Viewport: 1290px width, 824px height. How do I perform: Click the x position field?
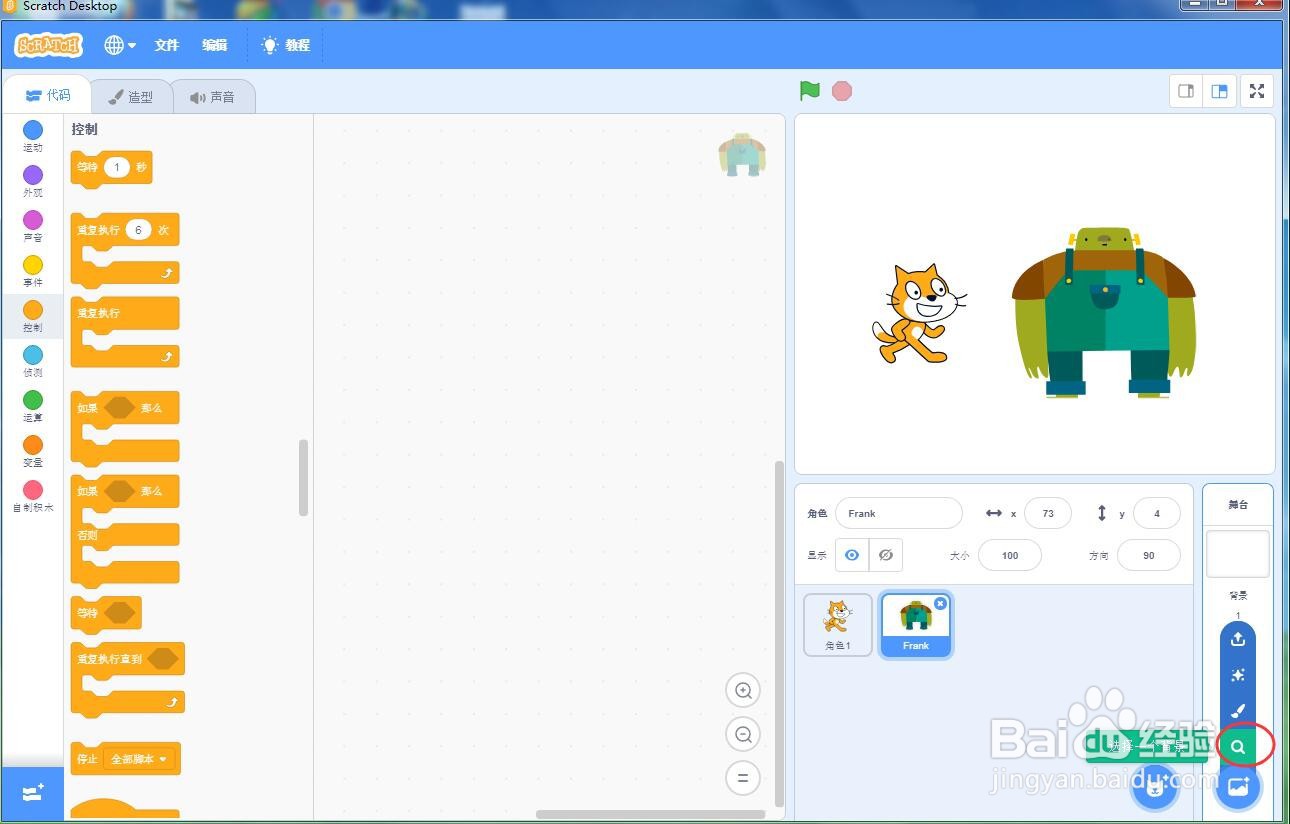[1048, 513]
